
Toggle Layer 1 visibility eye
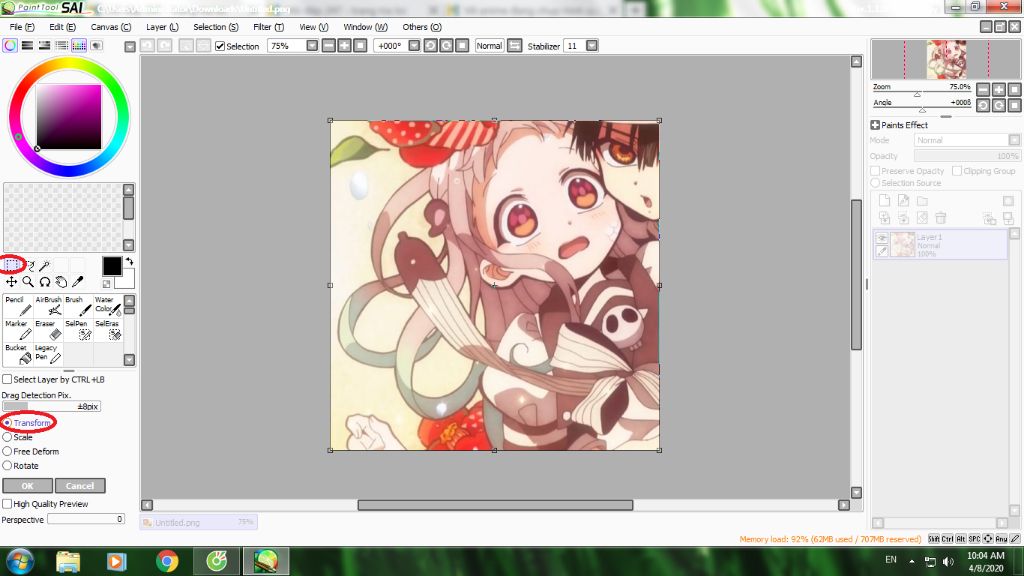tap(882, 238)
